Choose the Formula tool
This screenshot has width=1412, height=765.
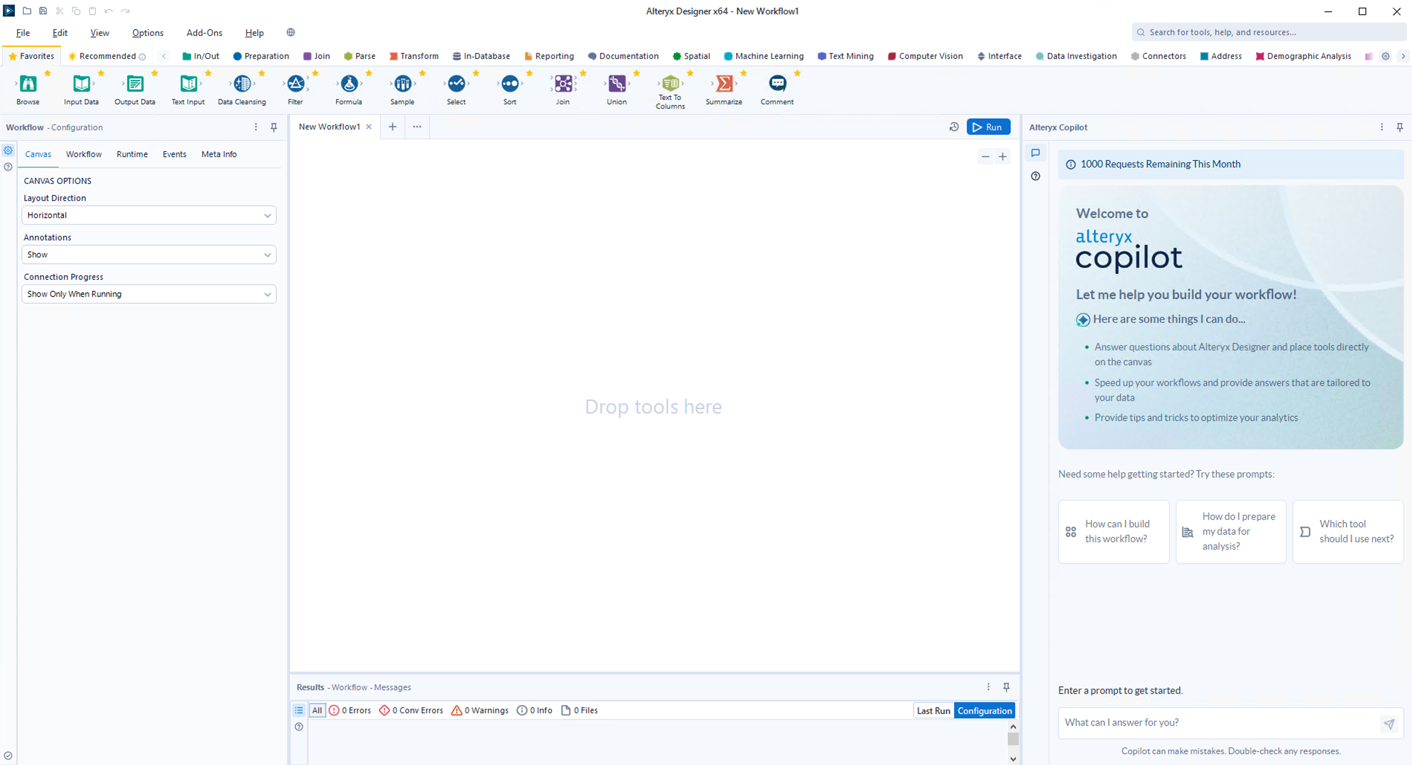pos(349,84)
